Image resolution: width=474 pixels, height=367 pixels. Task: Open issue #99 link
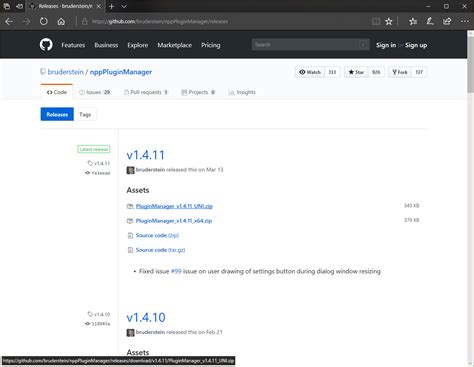176,271
